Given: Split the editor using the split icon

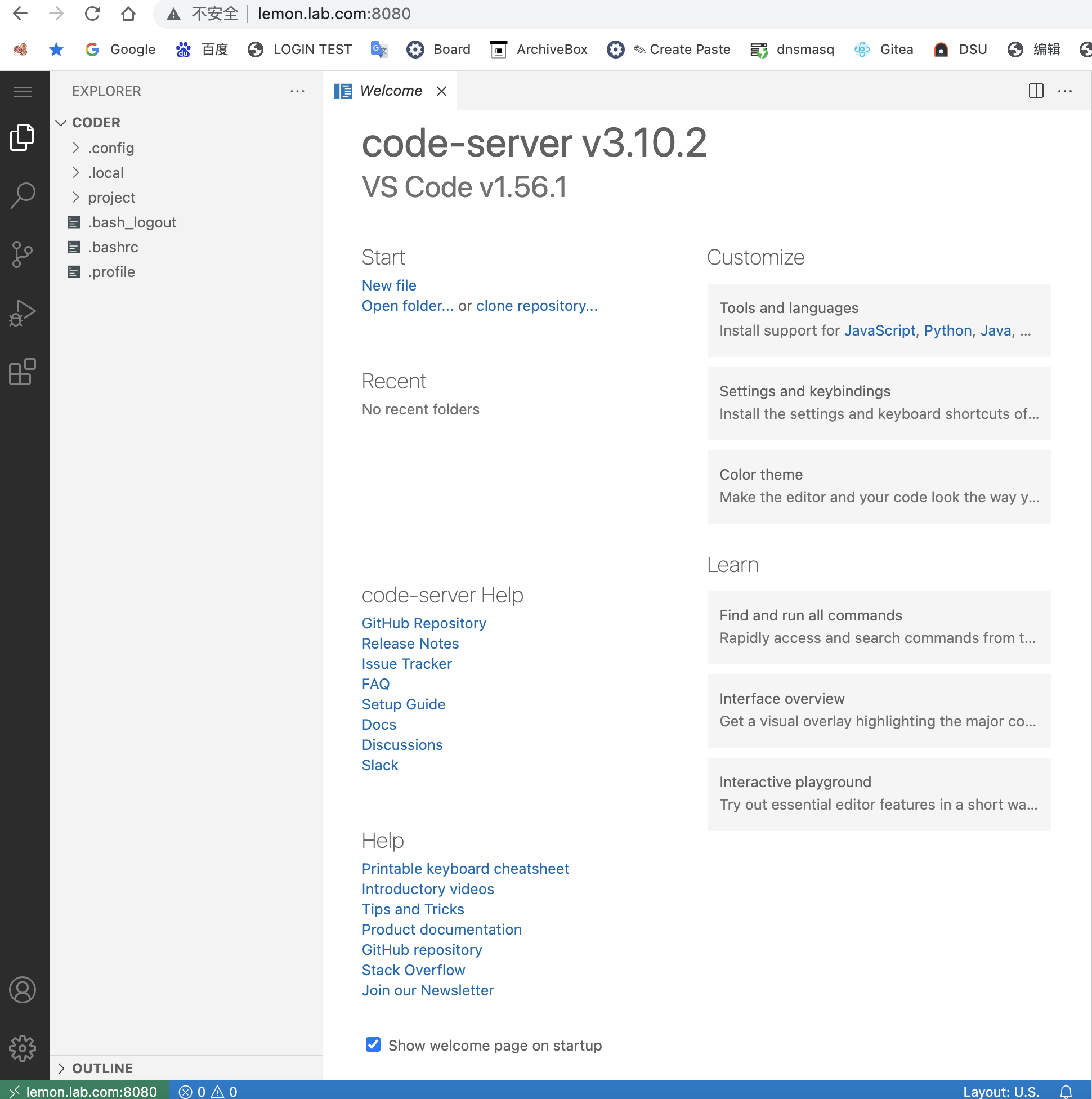Looking at the screenshot, I should (1036, 91).
